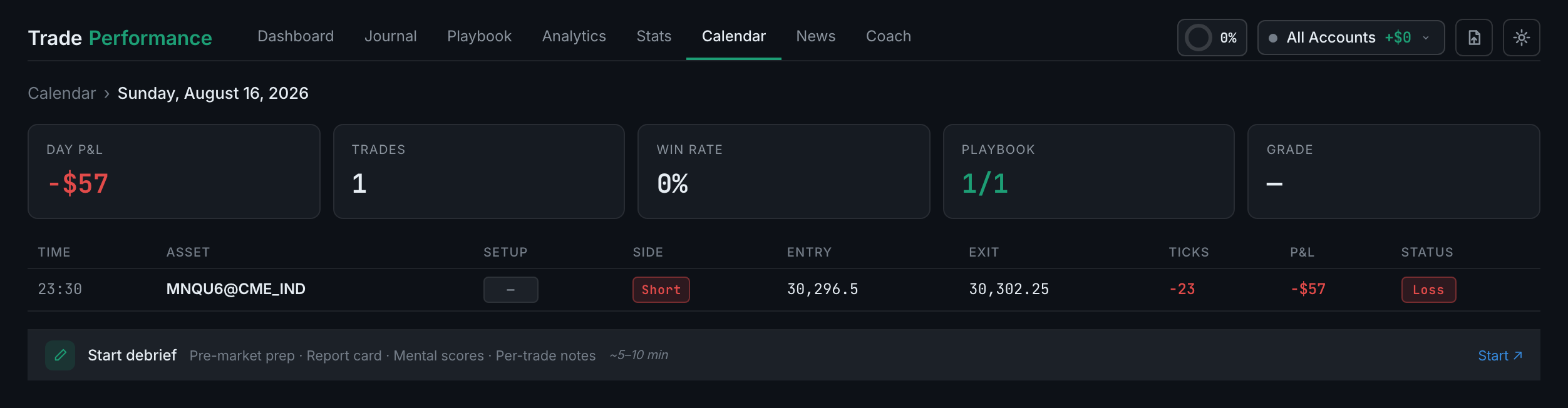
Task: Select the Analytics tab
Action: (574, 36)
